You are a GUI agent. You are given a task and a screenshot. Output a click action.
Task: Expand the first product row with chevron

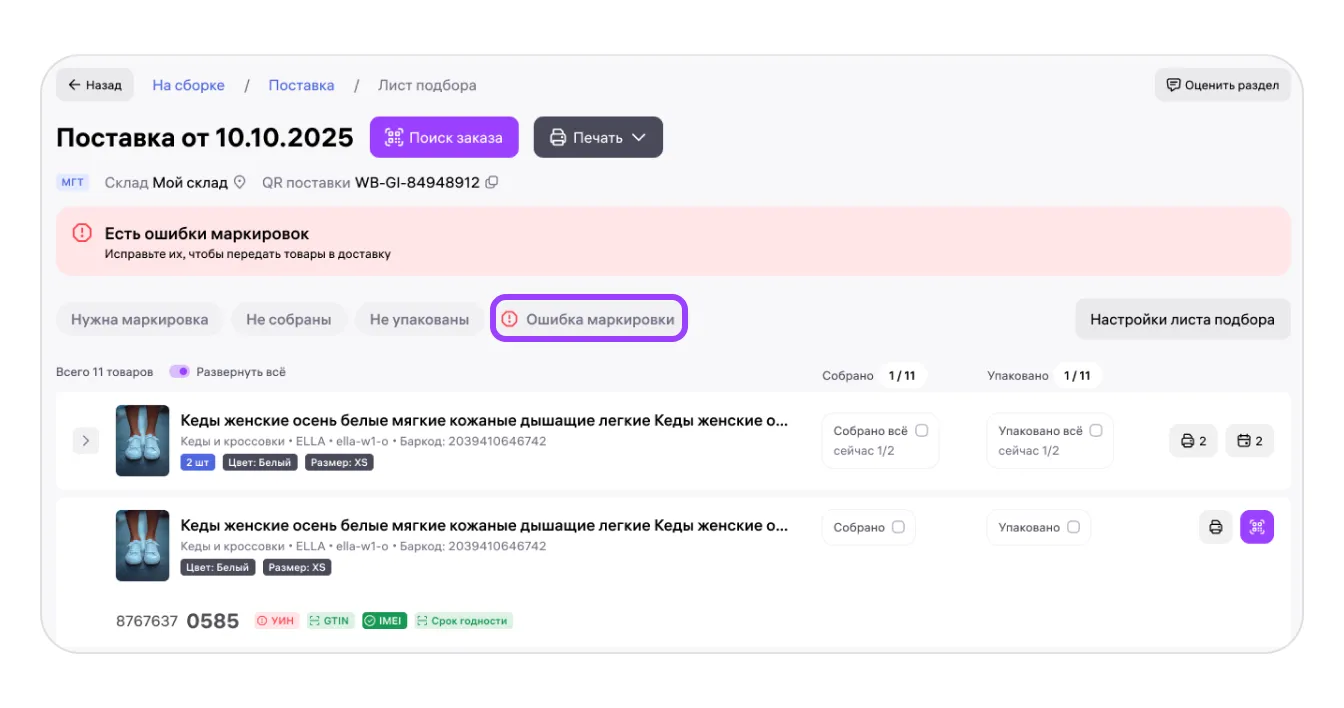[x=86, y=441]
